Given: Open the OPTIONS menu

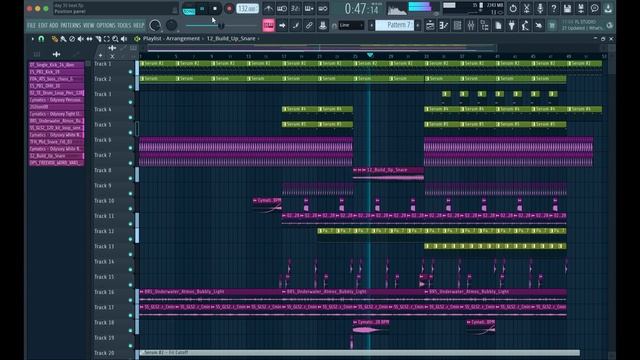Looking at the screenshot, I should coord(106,25).
